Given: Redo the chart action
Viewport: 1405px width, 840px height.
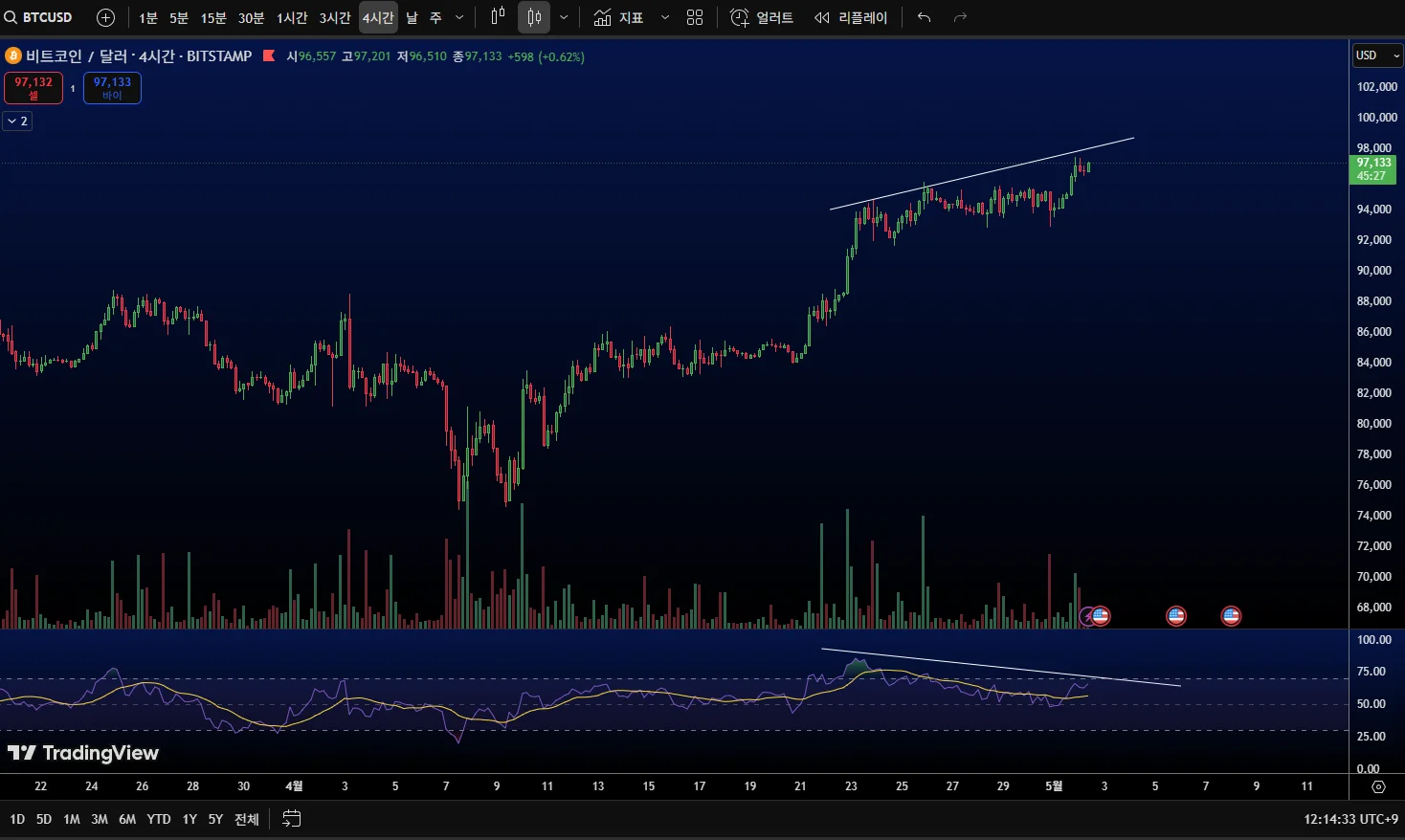Looking at the screenshot, I should pos(961,17).
